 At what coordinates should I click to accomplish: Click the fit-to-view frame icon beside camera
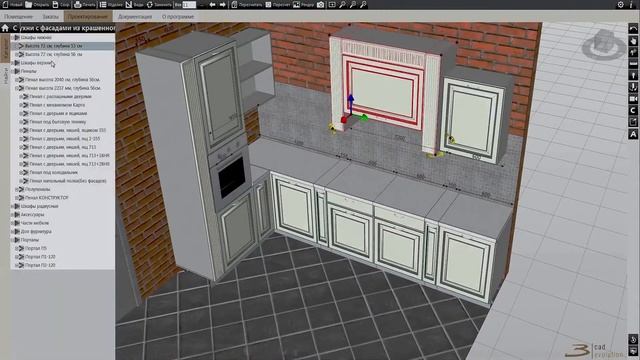click(x=332, y=4)
